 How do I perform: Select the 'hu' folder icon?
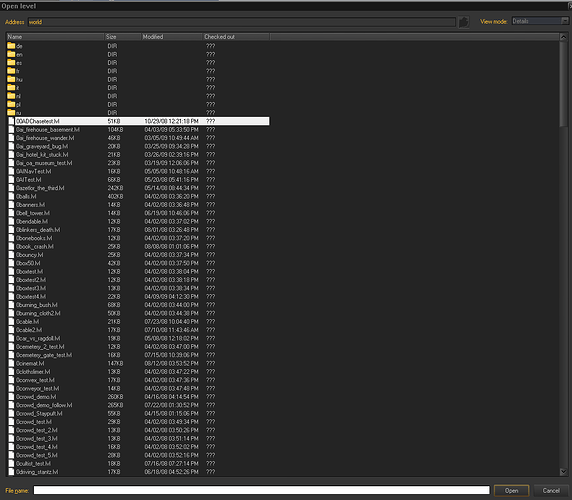click(11, 79)
